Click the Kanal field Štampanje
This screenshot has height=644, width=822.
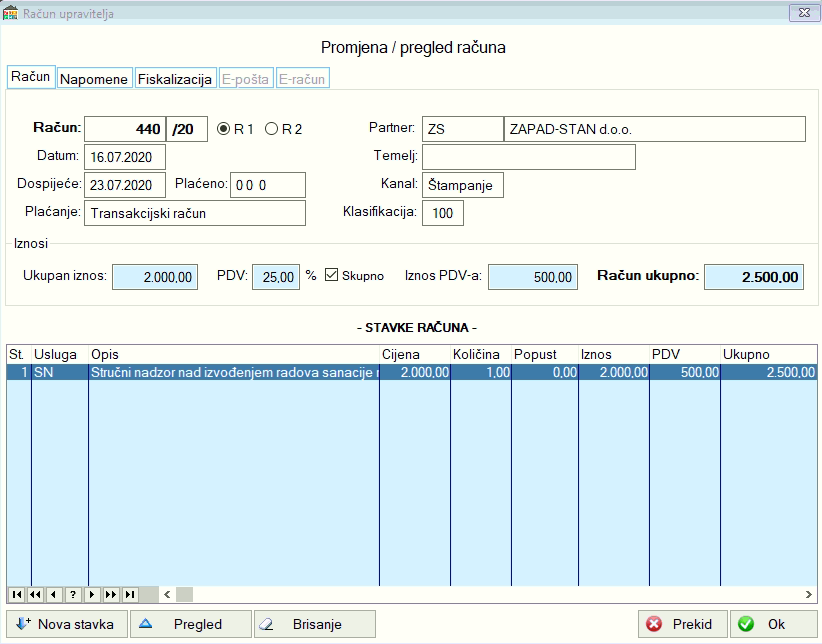(x=463, y=185)
